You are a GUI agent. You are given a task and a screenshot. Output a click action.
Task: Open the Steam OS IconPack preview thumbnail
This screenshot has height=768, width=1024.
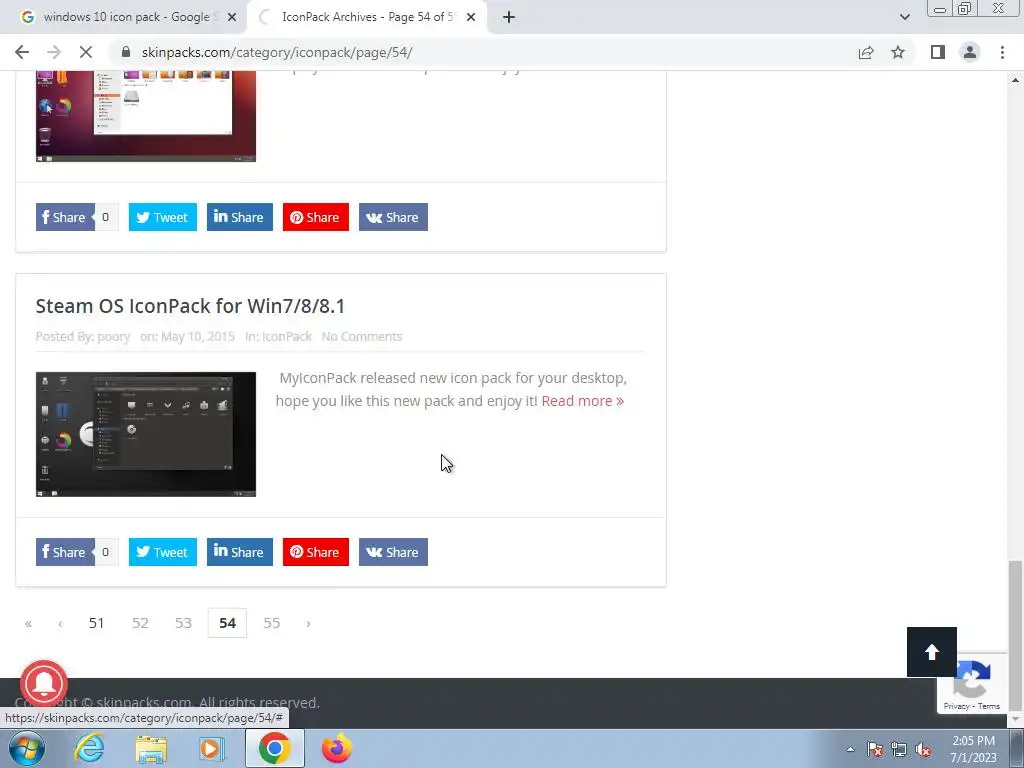click(146, 434)
